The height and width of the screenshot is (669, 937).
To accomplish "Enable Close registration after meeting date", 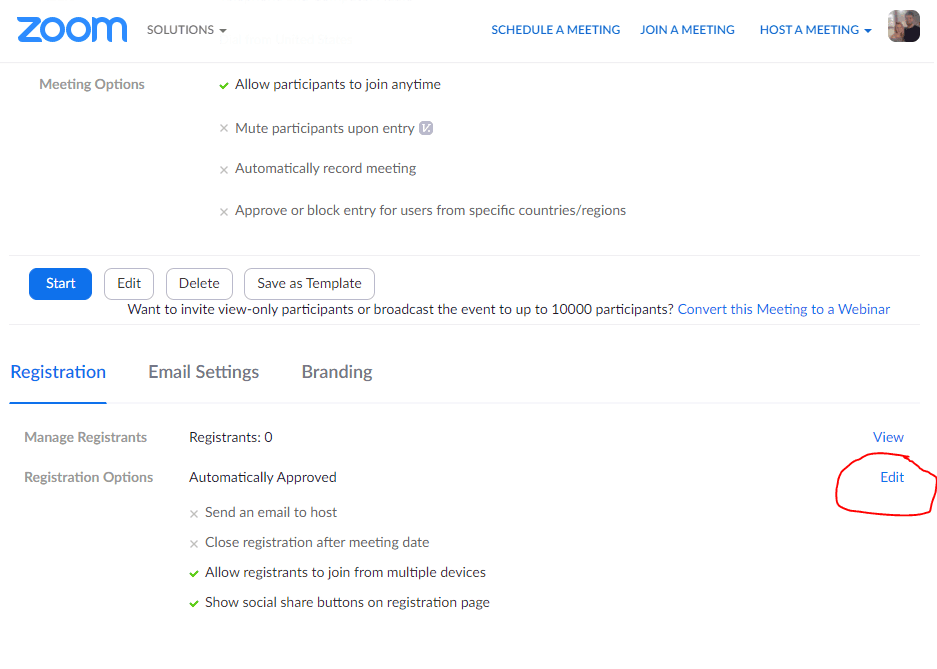I will [193, 541].
